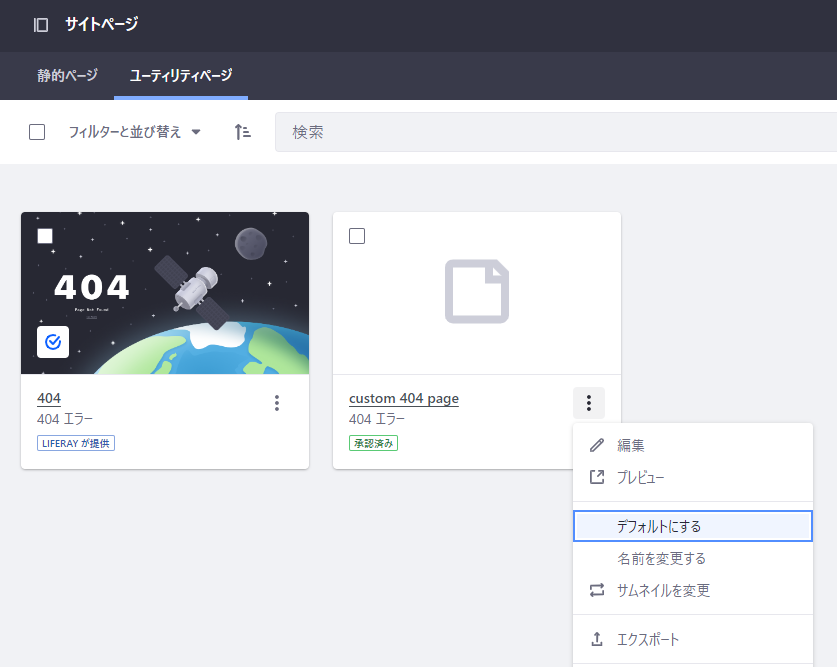Open actions menu for the 404 card
The image size is (837, 667).
click(x=277, y=403)
